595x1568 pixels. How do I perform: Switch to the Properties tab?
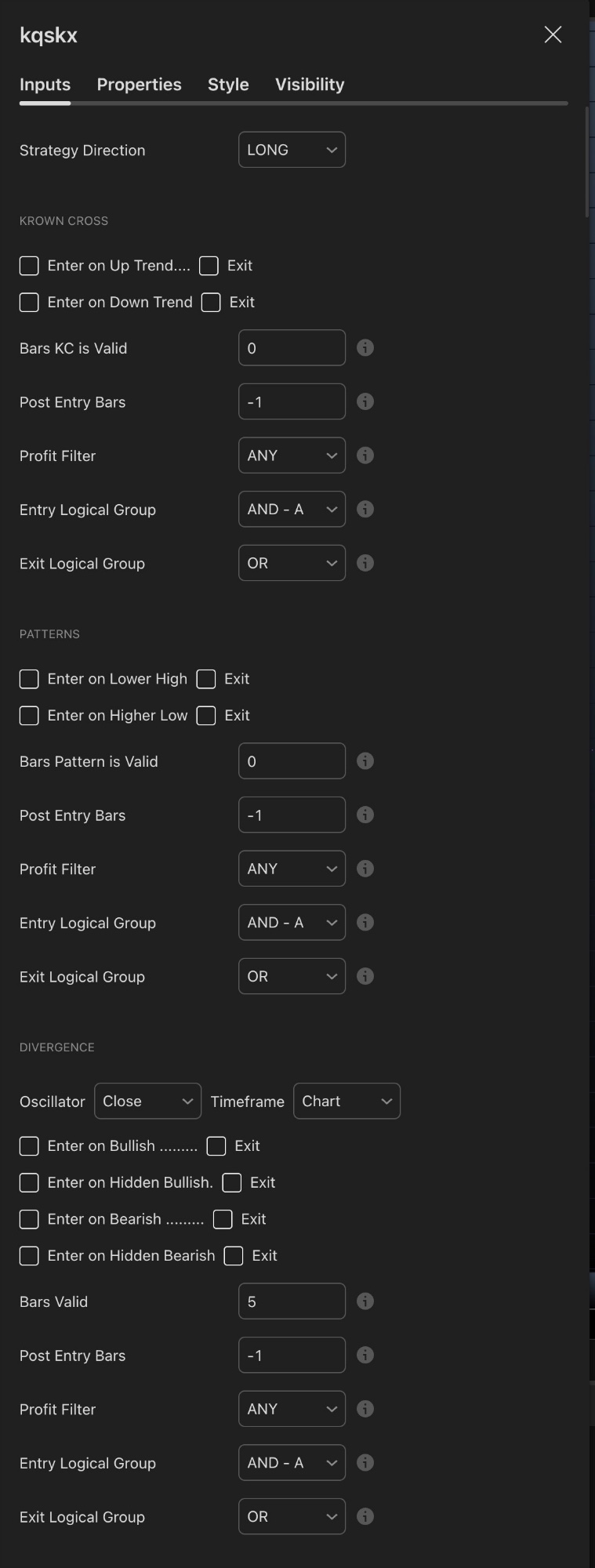(x=139, y=85)
